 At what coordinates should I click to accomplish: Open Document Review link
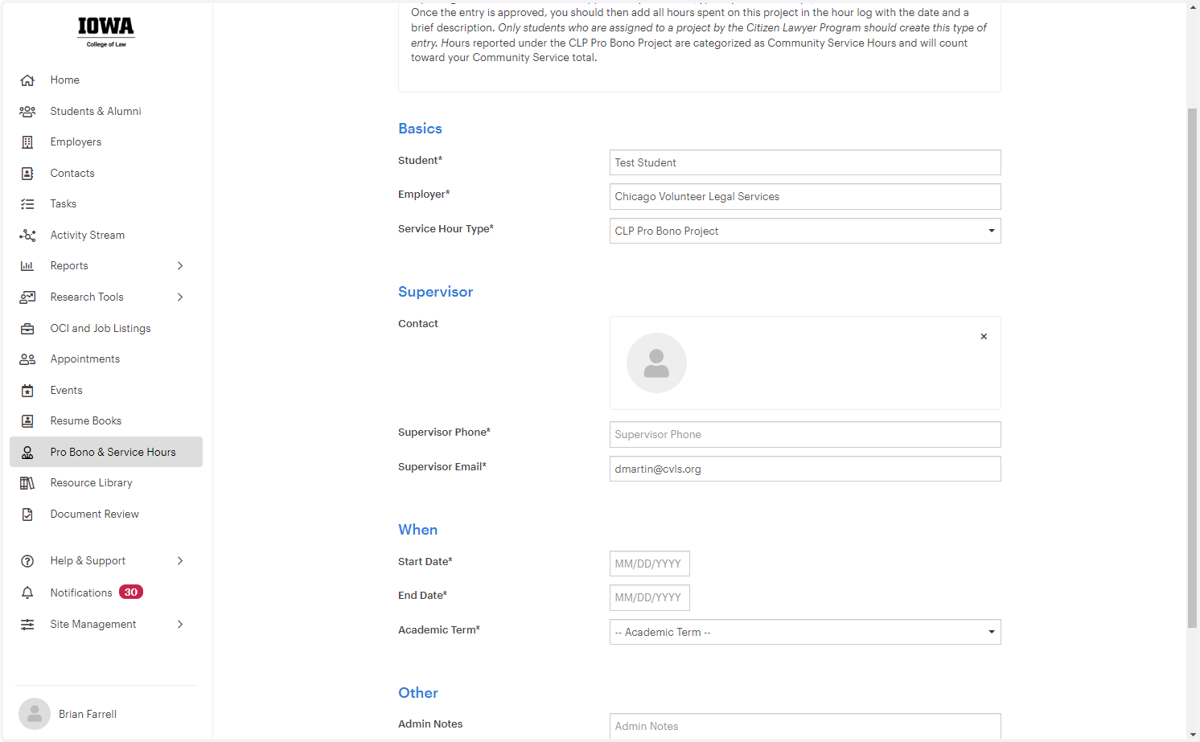pos(95,514)
